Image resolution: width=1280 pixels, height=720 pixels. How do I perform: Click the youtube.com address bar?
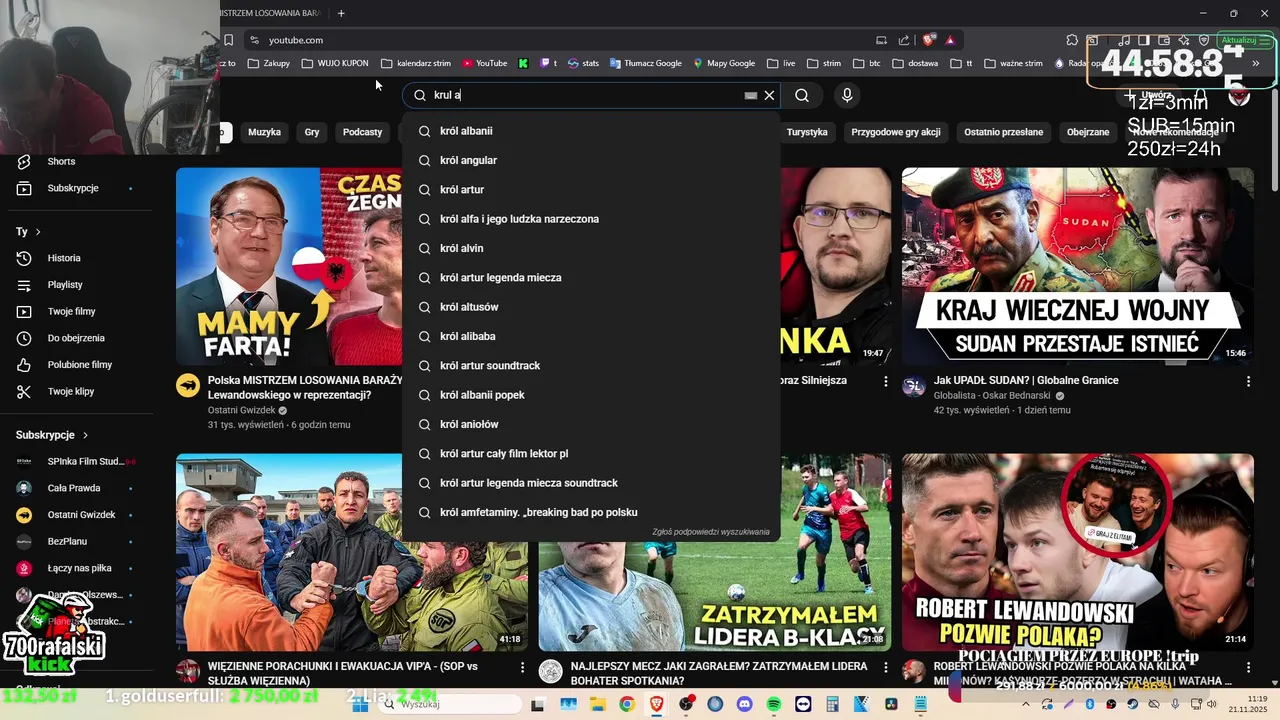tap(560, 40)
